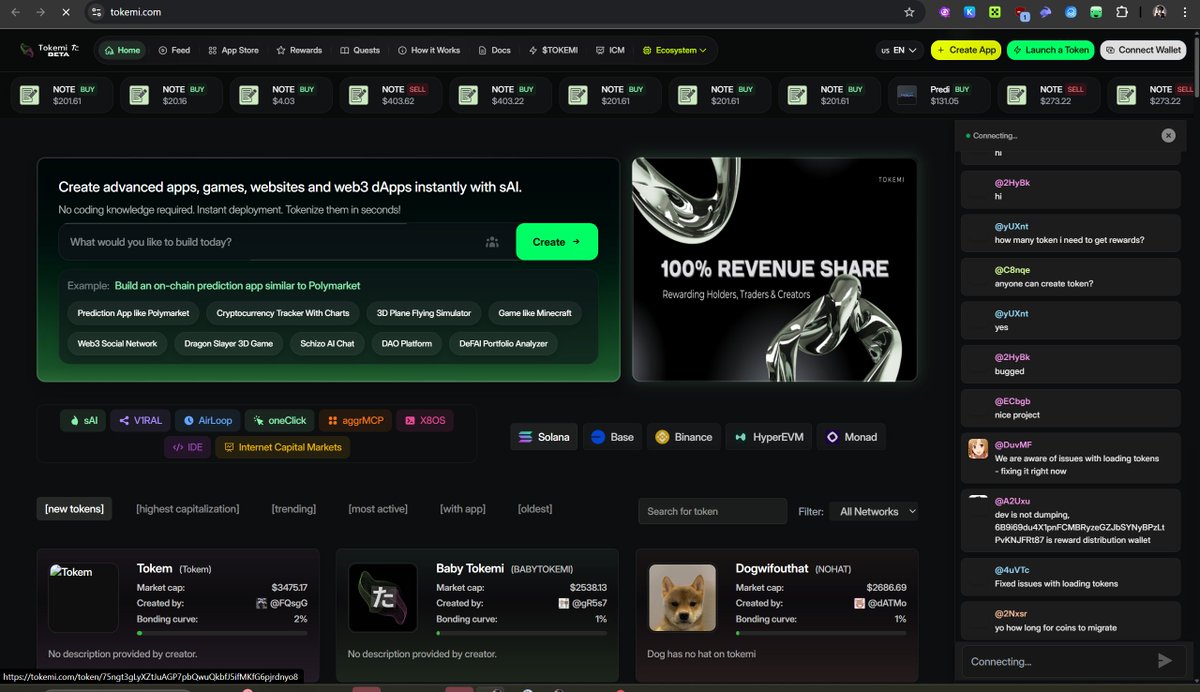Click the Tokemi BETA logo
1200x692 pixels.
coord(50,49)
